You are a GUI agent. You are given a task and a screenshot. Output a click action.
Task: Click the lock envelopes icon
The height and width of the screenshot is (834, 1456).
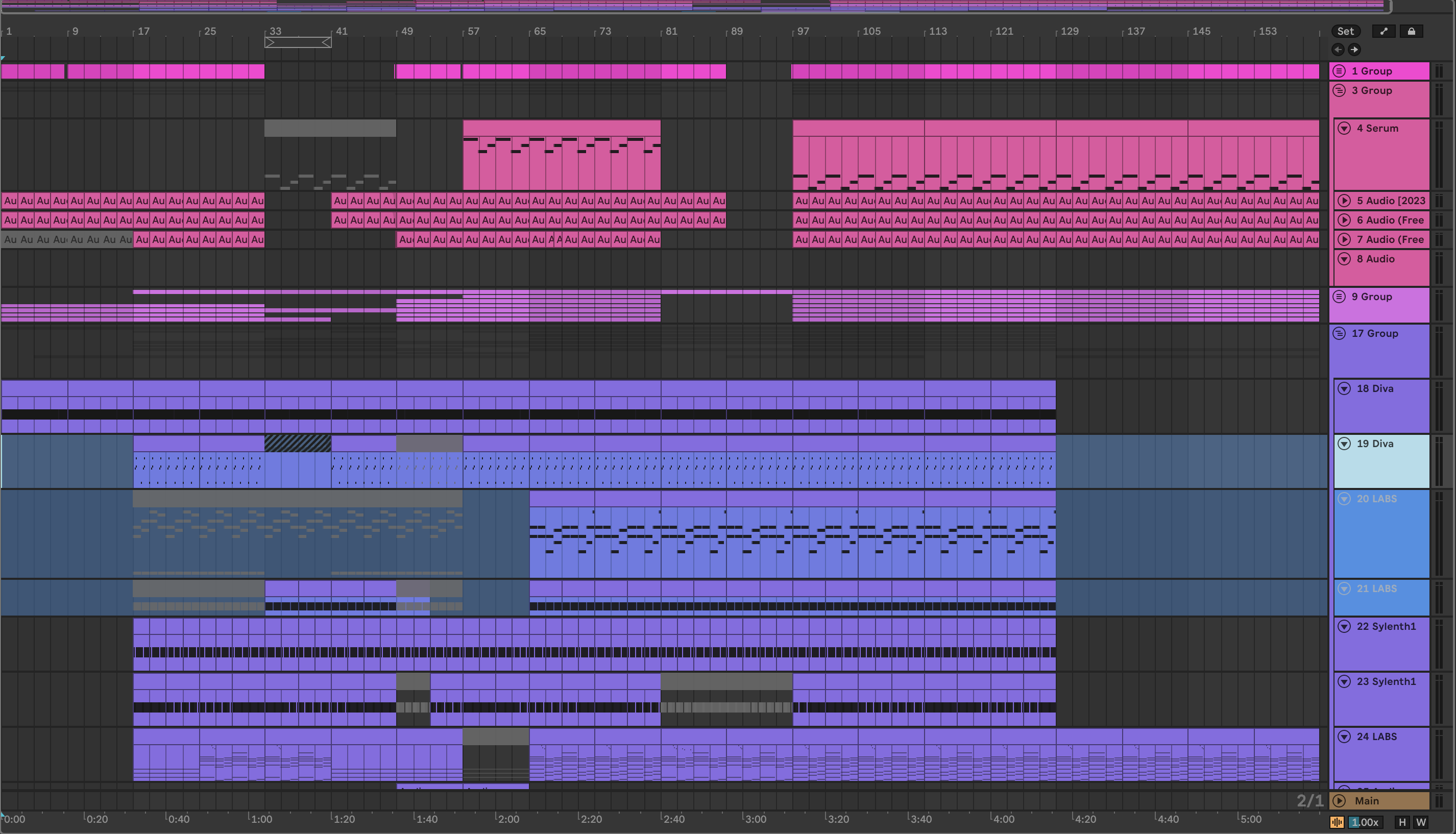pyautogui.click(x=1411, y=32)
